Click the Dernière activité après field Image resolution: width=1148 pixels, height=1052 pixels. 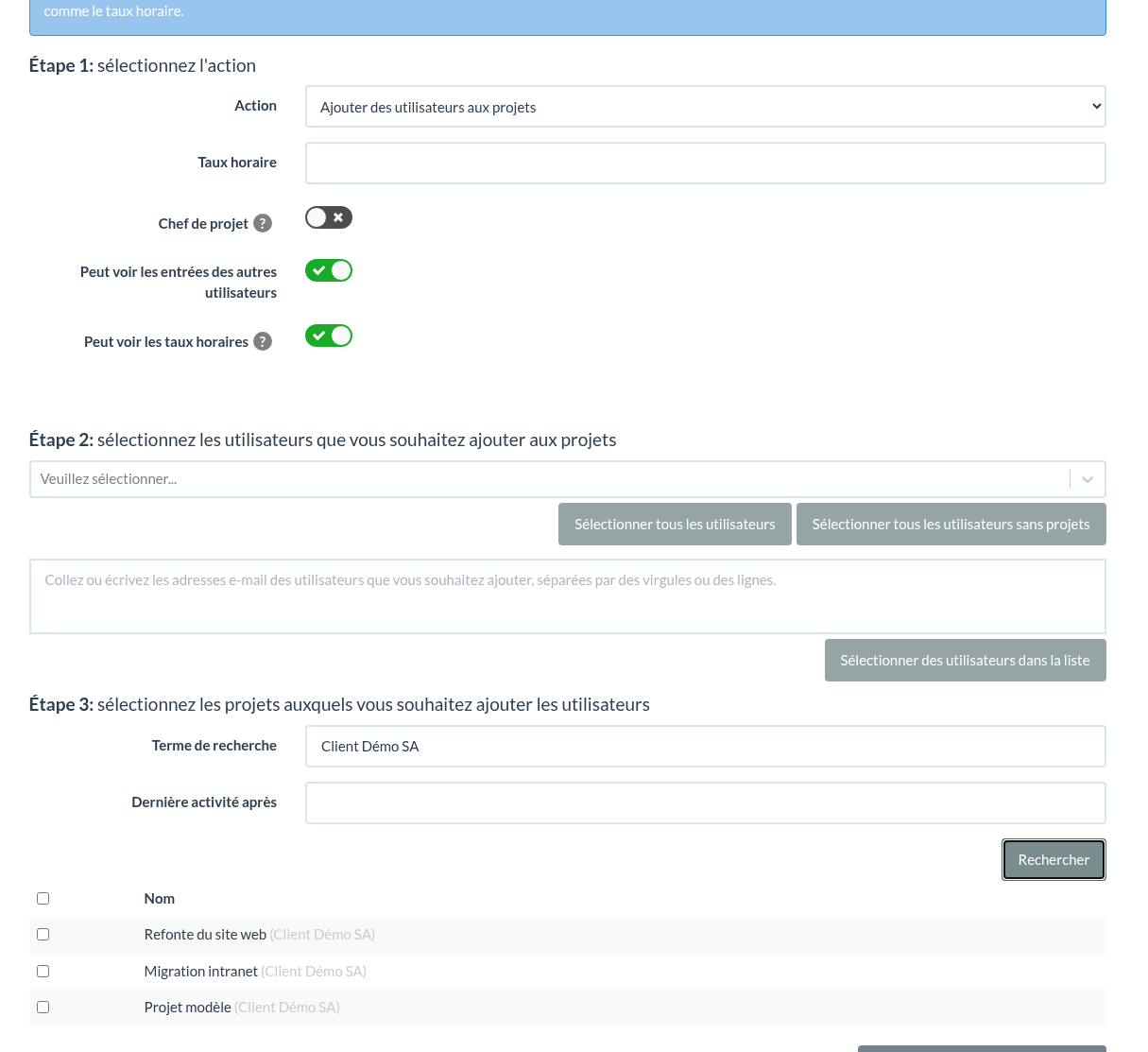pyautogui.click(x=705, y=802)
